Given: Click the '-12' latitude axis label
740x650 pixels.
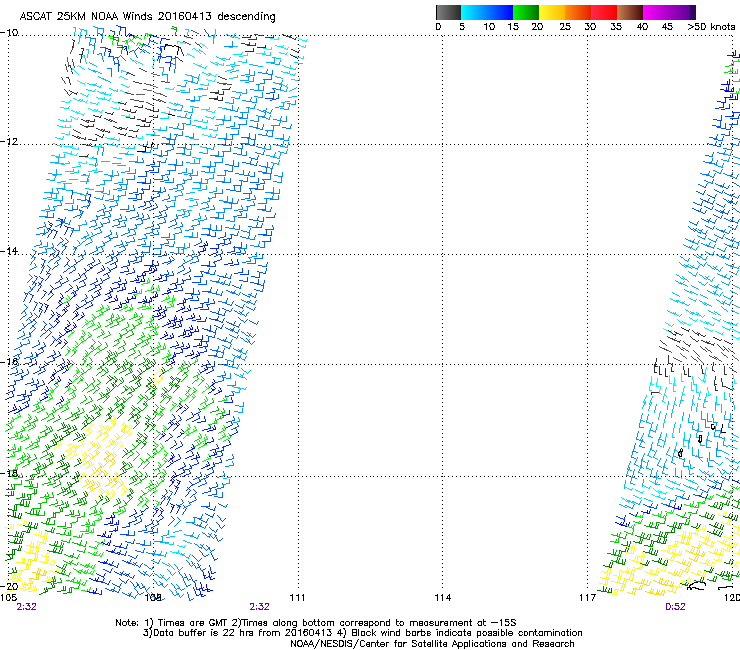Looking at the screenshot, I should 9,142.
